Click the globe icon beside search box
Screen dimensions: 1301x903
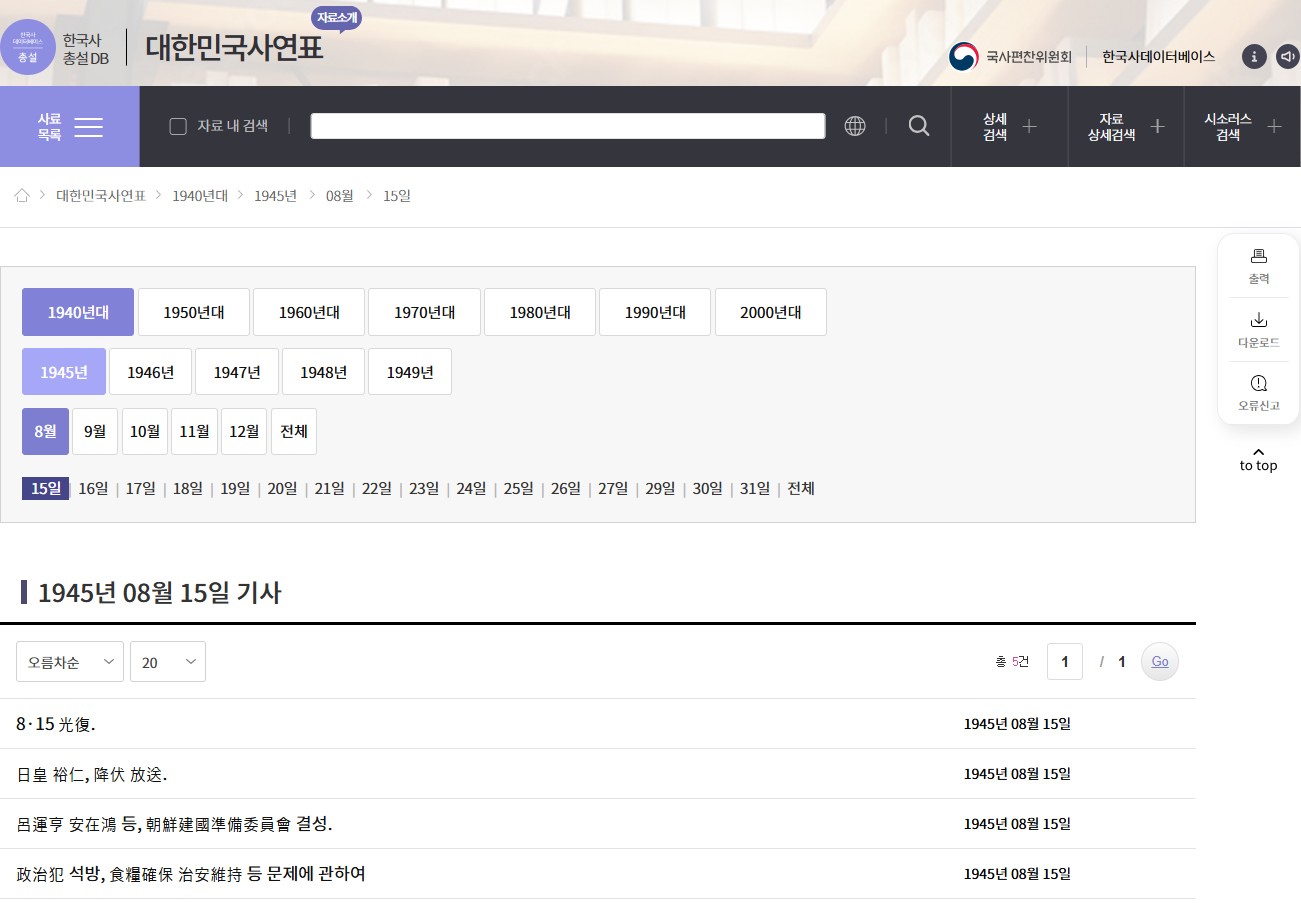pyautogui.click(x=855, y=126)
